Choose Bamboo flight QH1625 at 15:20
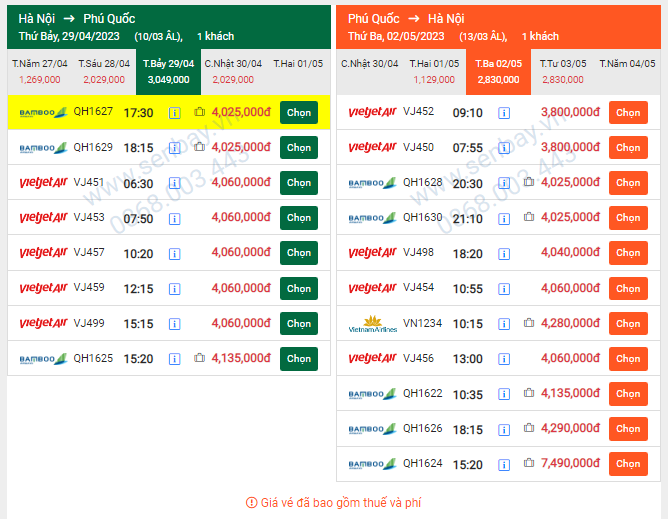Viewport: 668px width, 519px height. pos(299,359)
